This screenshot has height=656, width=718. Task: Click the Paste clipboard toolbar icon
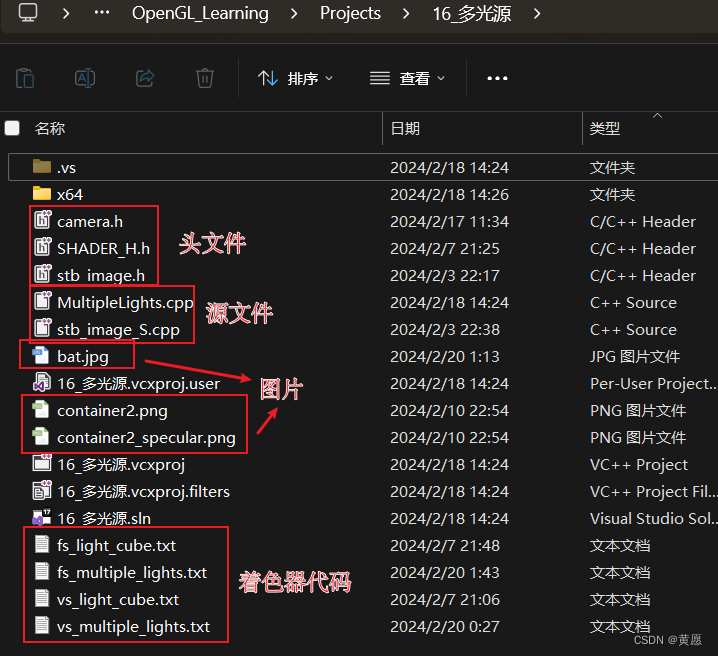coord(25,78)
